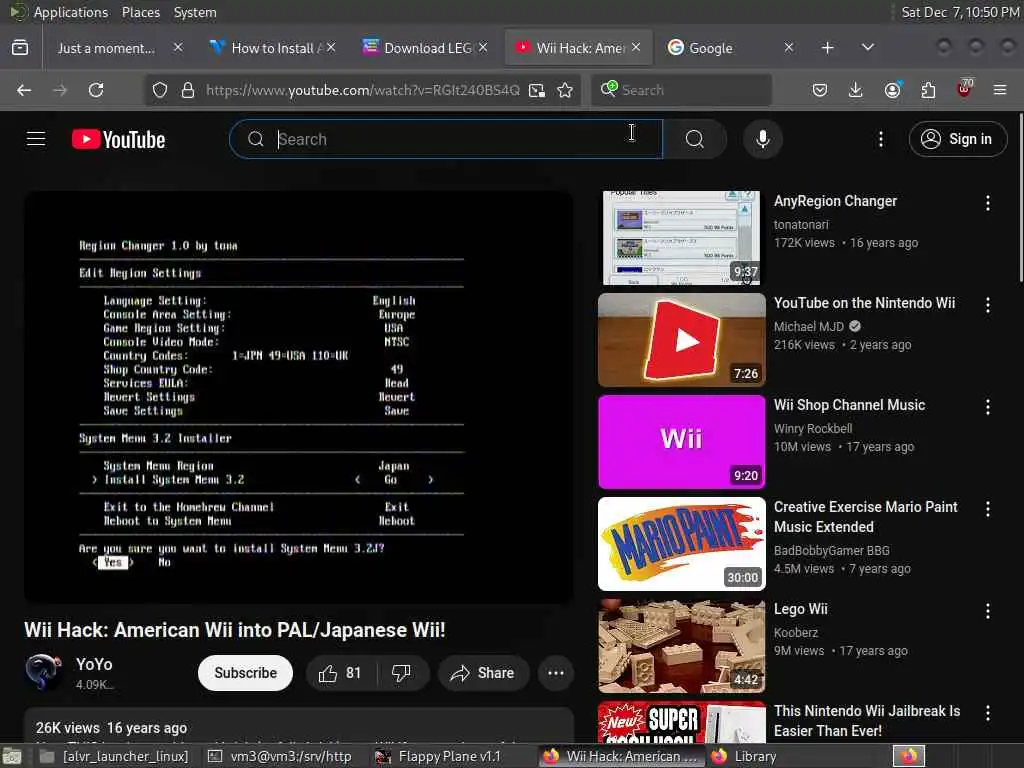Close the Wii Hack tab
Image resolution: width=1024 pixels, height=768 pixels.
636,48
